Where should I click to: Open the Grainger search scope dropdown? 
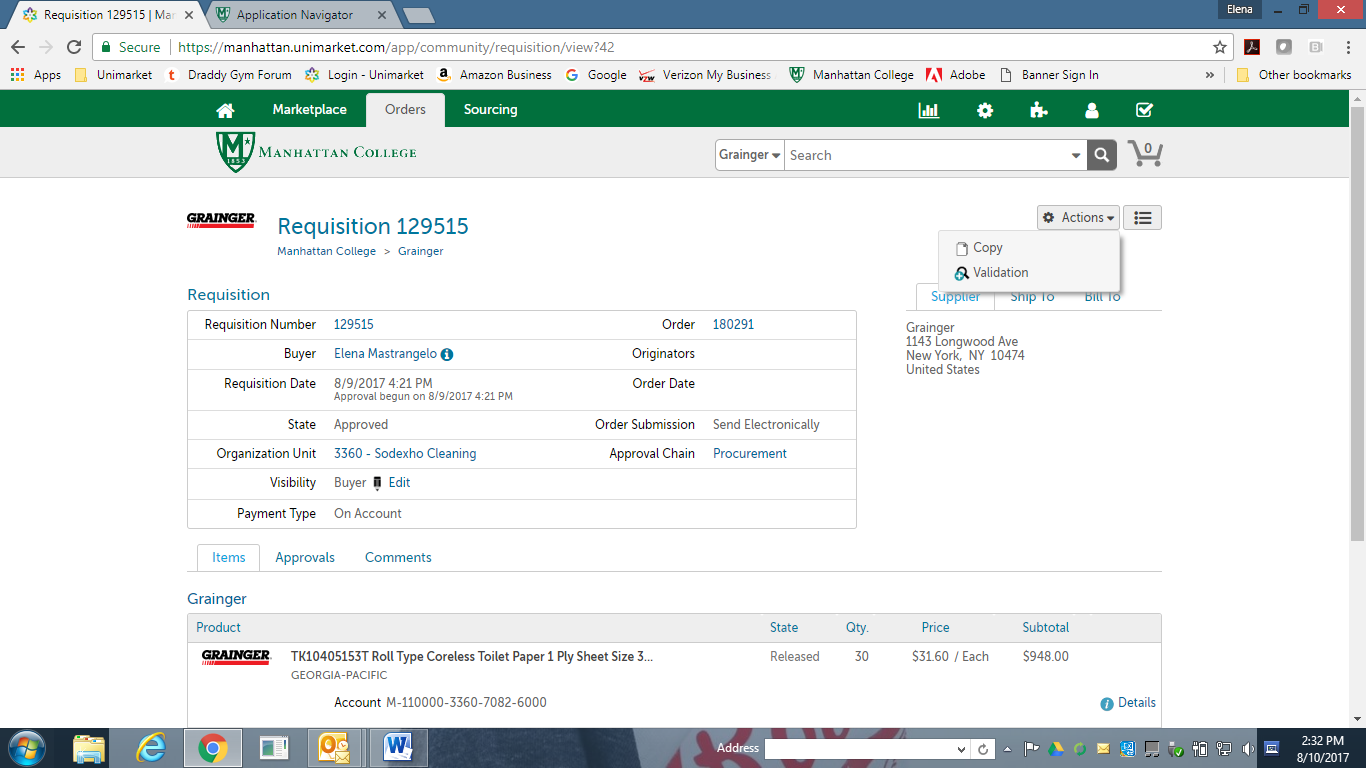(750, 155)
